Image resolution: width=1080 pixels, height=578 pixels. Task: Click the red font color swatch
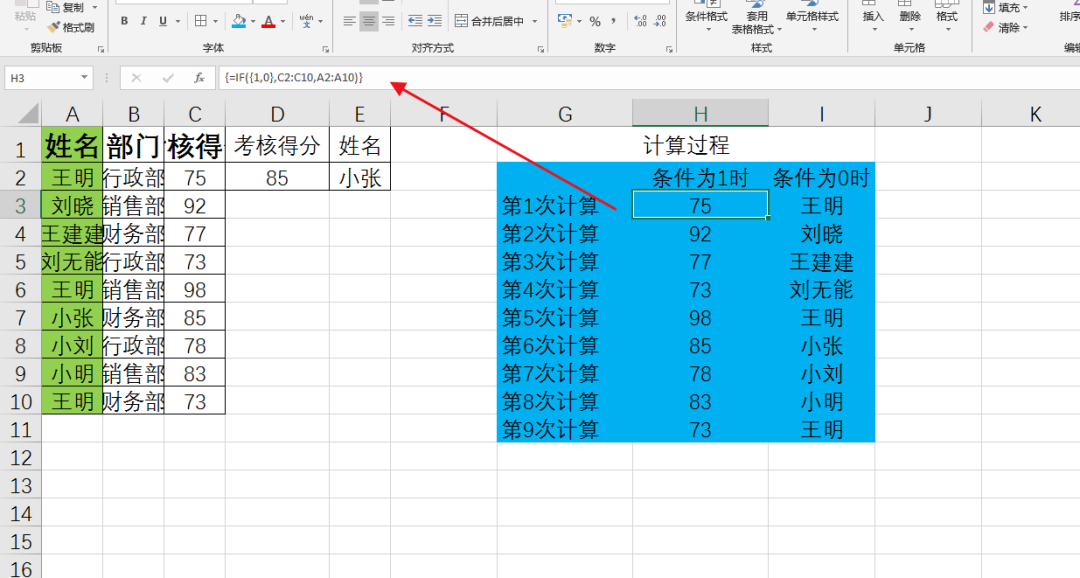point(268,21)
